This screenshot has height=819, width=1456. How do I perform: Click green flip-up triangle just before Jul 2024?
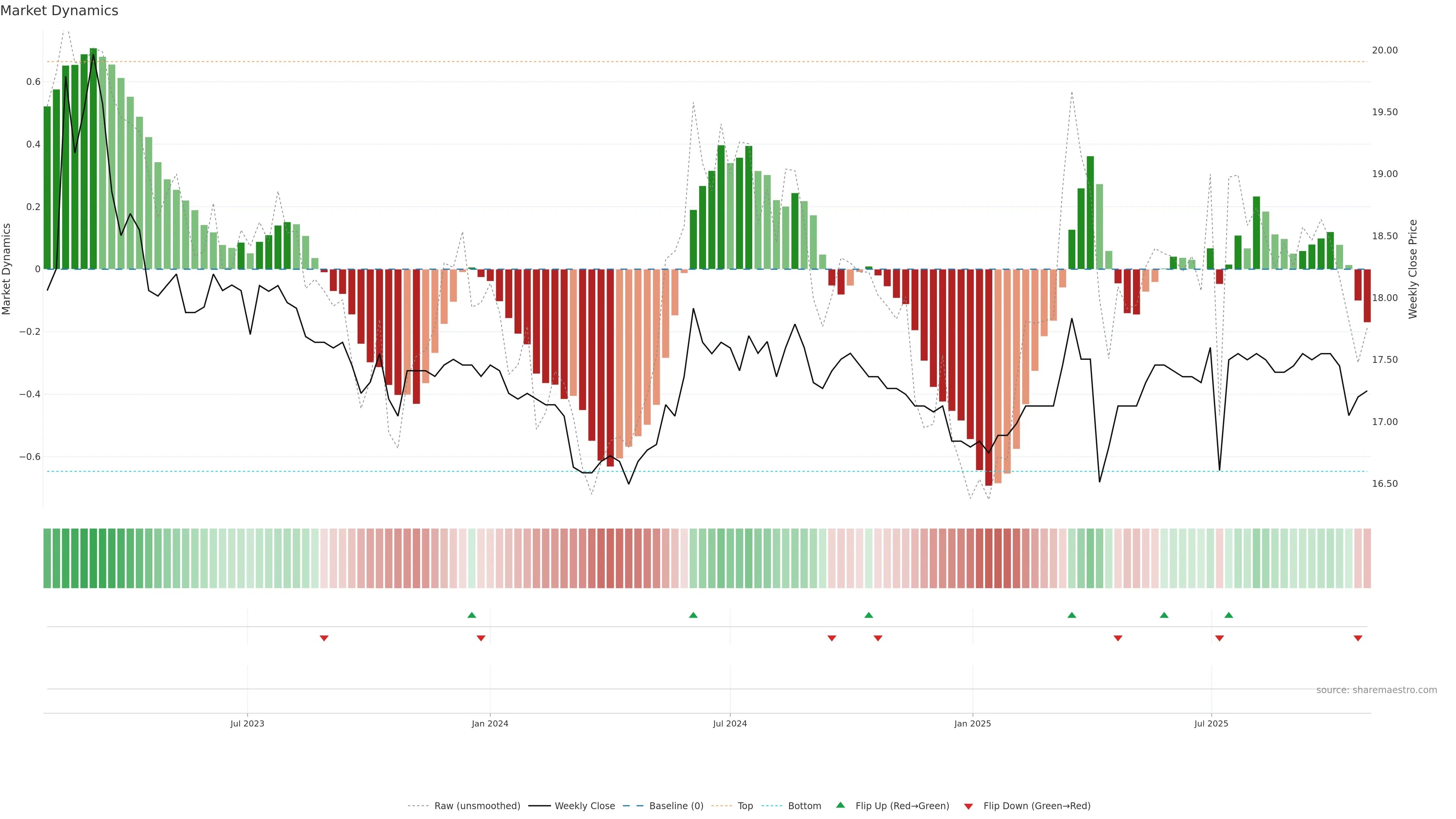[693, 615]
